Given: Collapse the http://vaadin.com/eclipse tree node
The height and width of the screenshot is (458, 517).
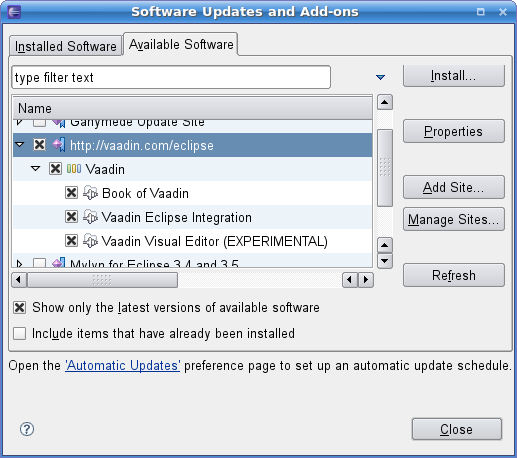Looking at the screenshot, I should [20, 145].
